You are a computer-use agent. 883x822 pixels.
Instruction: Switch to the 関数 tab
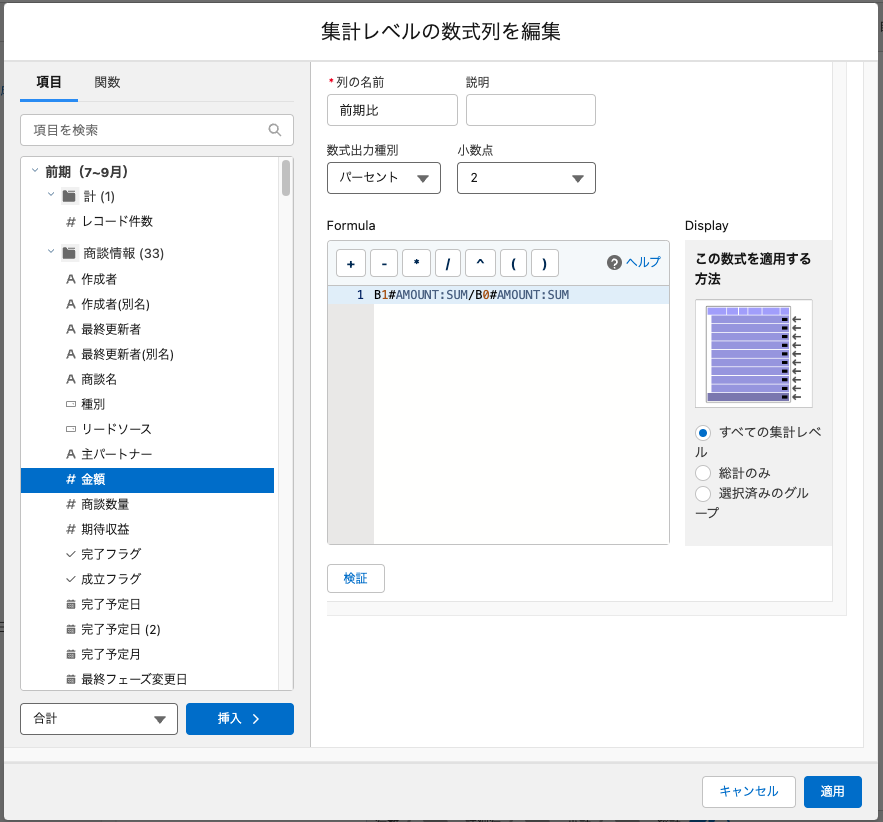[x=107, y=82]
